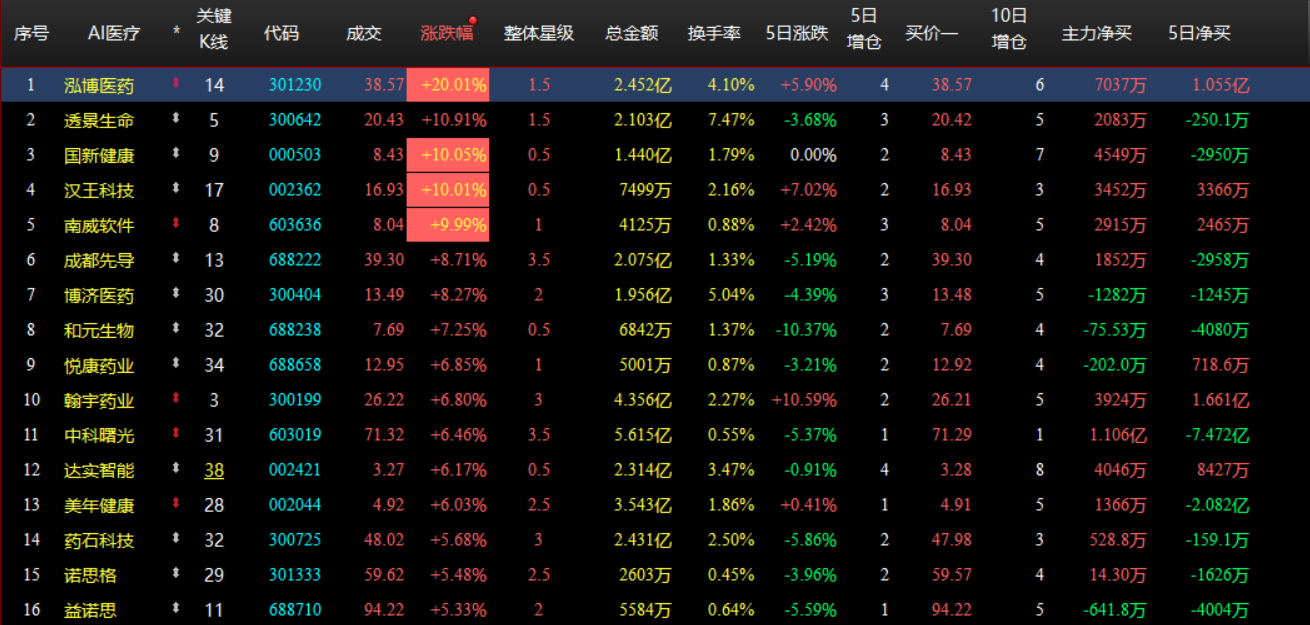Select stock name 成都先导
Image resolution: width=1310 pixels, height=625 pixels.
(98, 260)
